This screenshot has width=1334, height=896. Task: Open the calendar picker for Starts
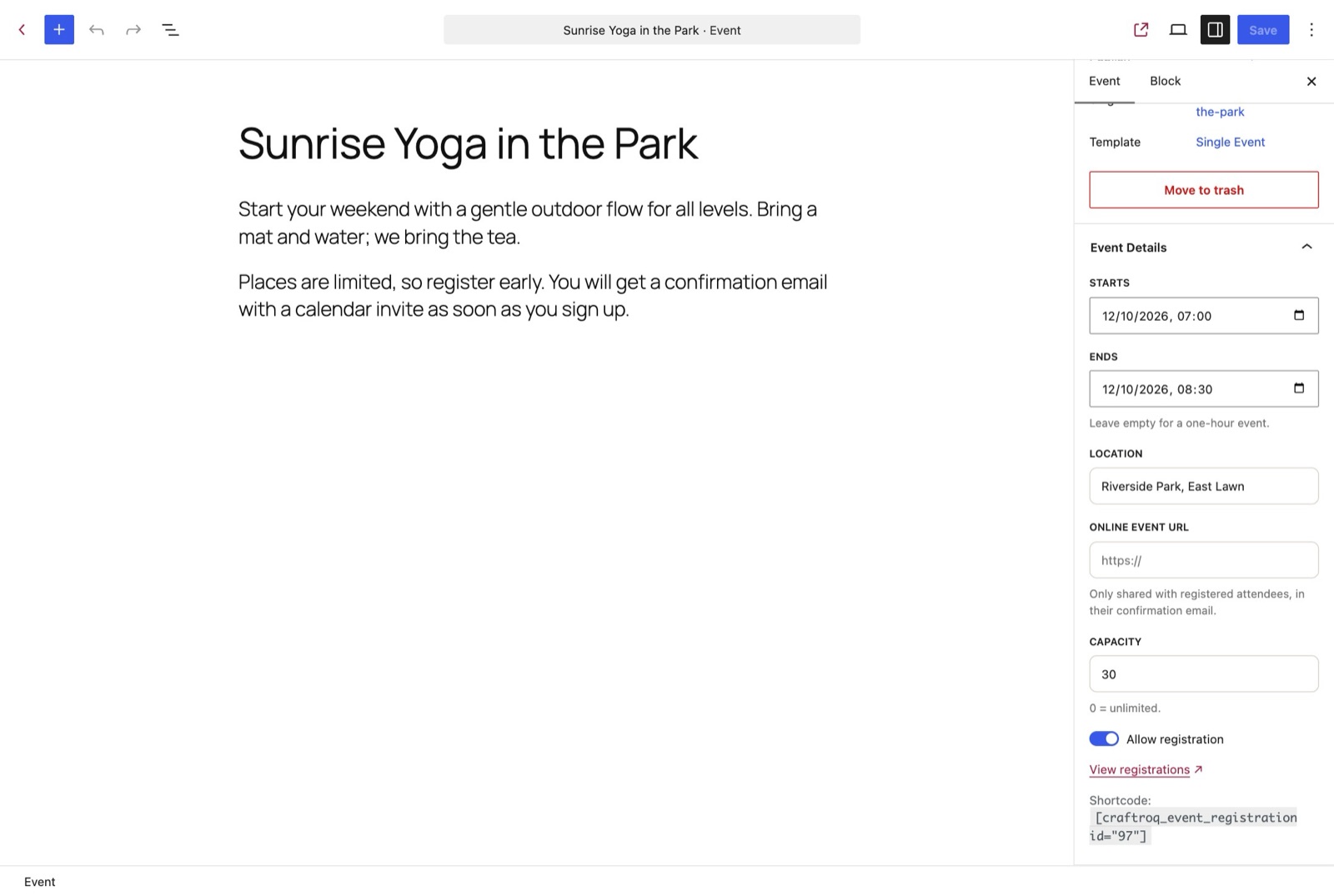1299,315
